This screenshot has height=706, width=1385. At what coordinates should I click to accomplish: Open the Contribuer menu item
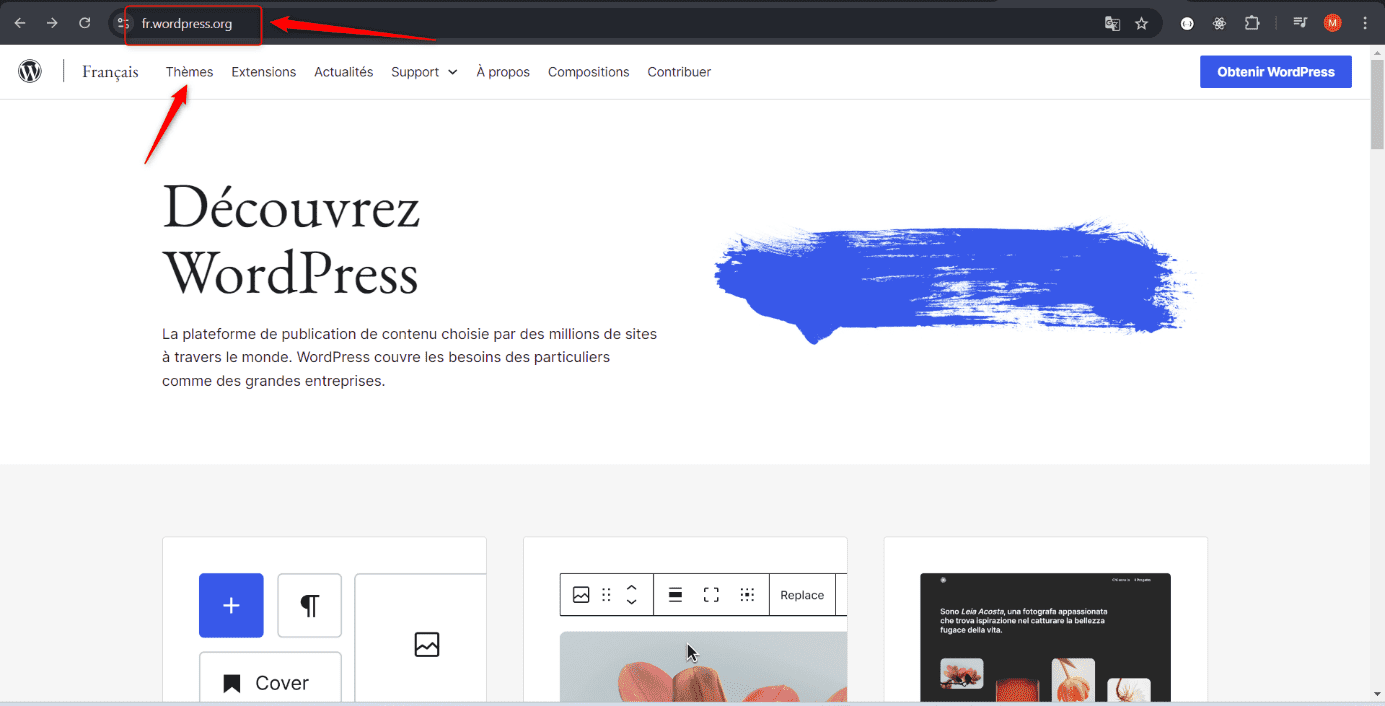pos(679,72)
